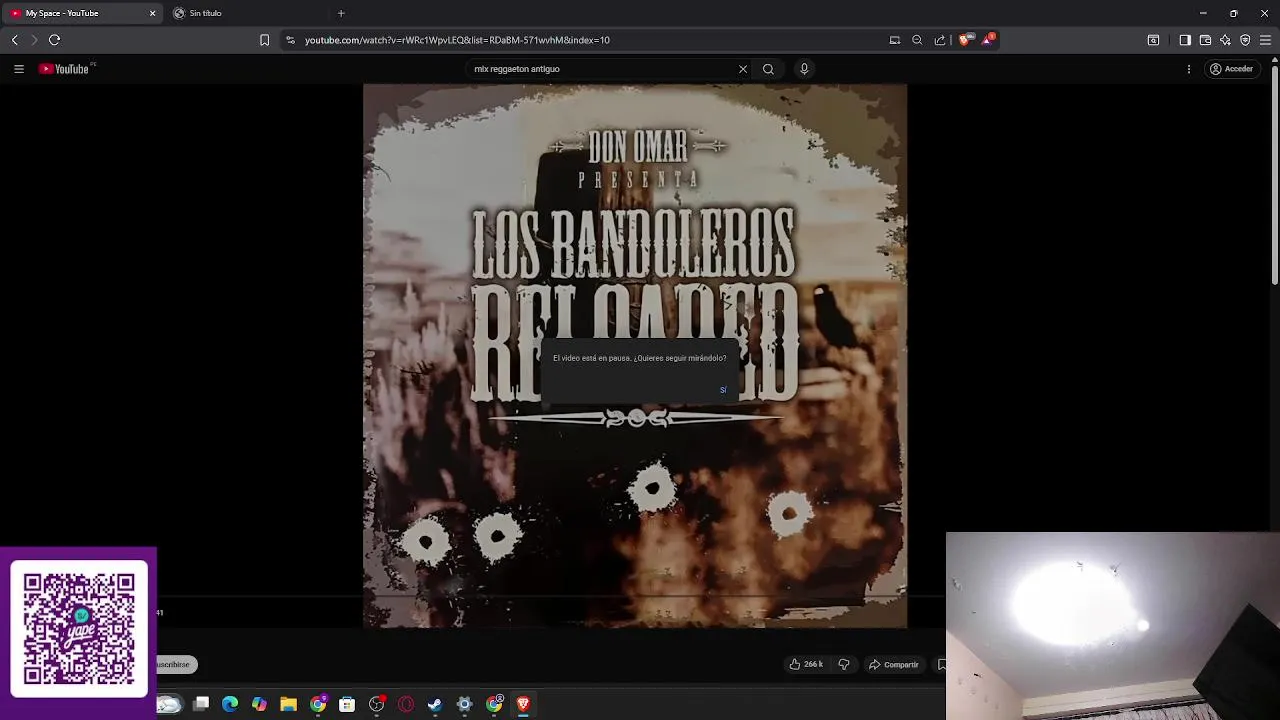This screenshot has width=1280, height=720.
Task: Bookmark this page in the address bar
Action: pos(264,40)
